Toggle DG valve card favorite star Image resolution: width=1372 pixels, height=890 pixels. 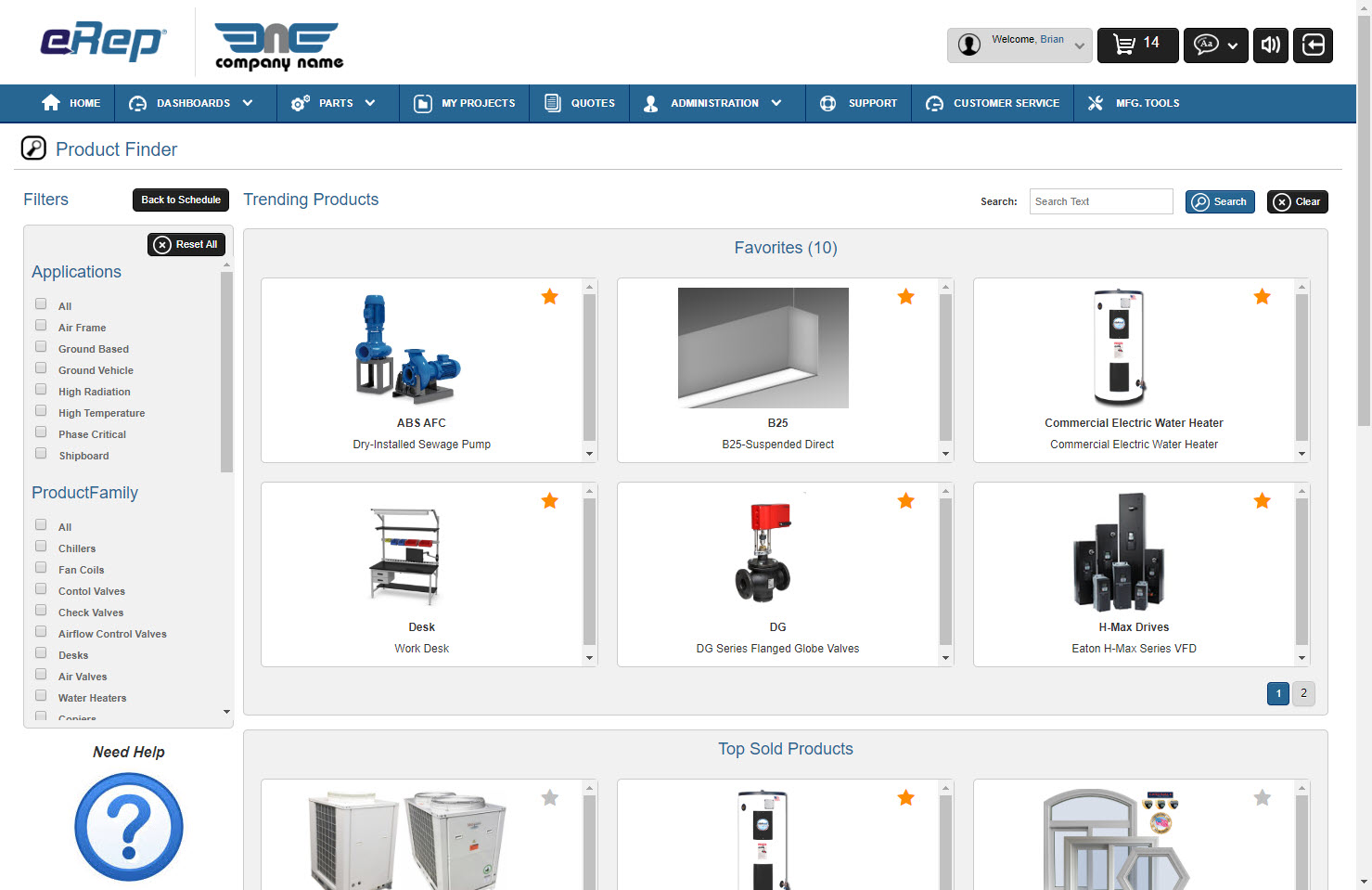point(906,501)
